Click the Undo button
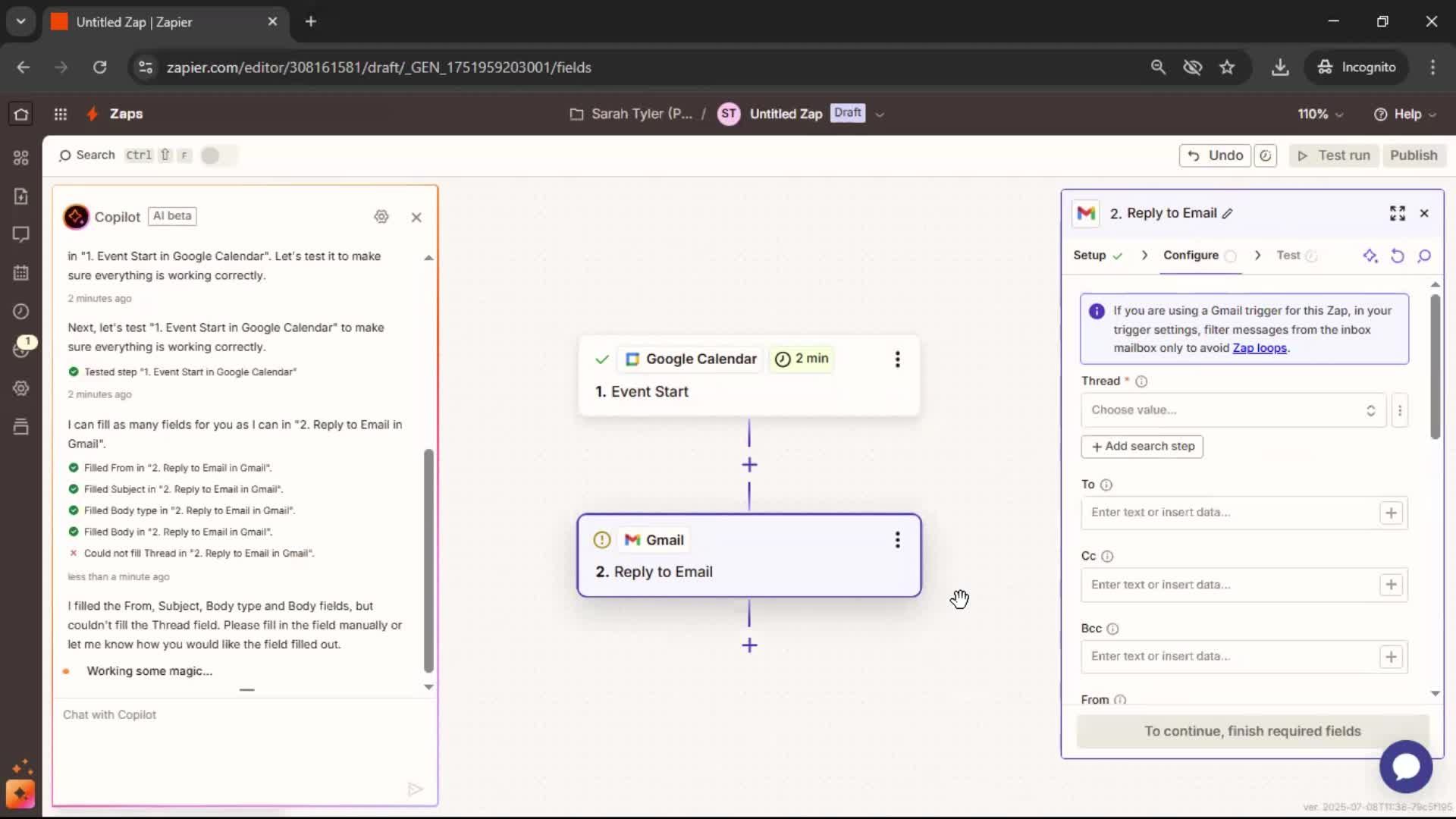 click(1215, 155)
